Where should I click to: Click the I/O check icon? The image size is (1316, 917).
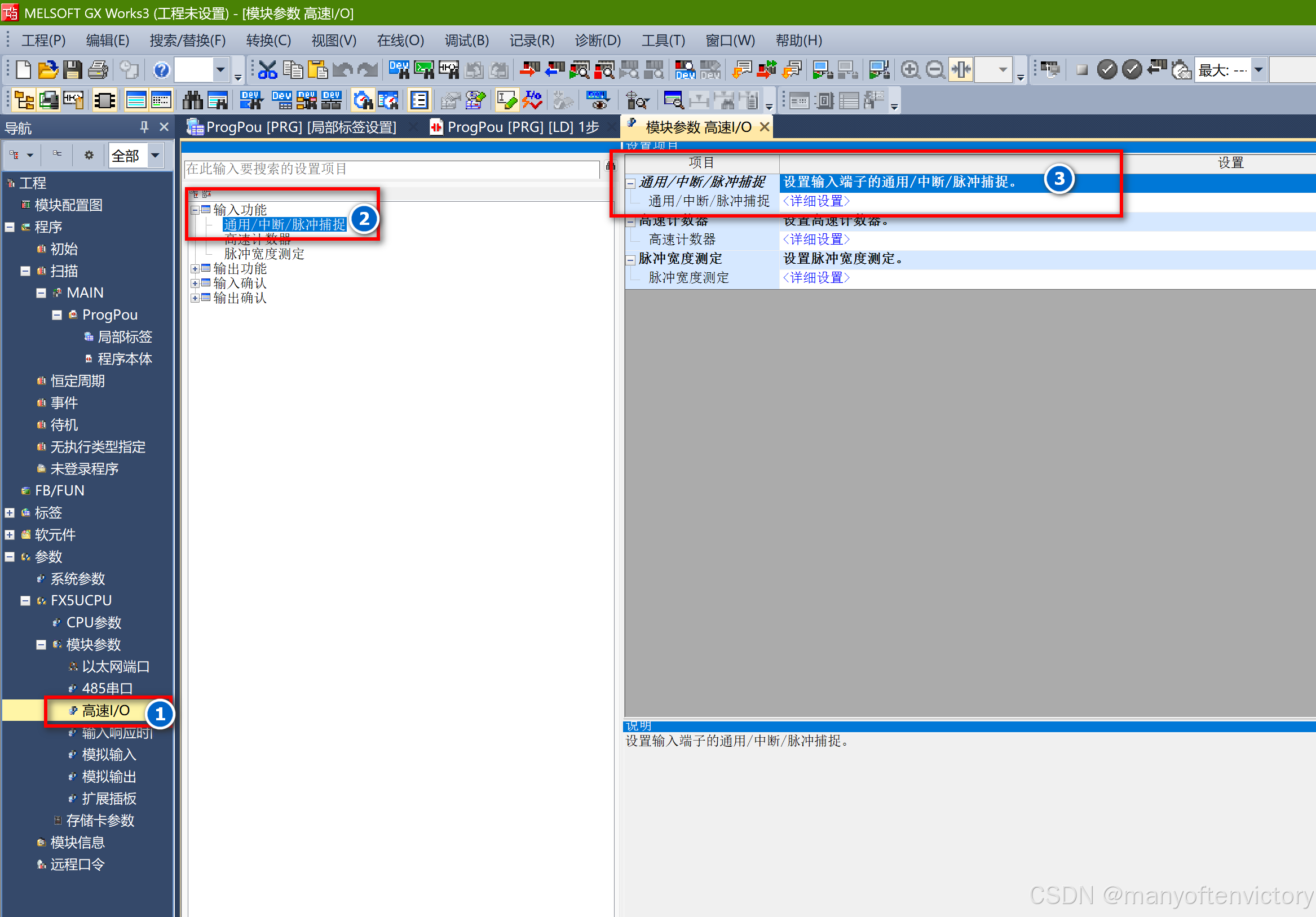pos(532,101)
